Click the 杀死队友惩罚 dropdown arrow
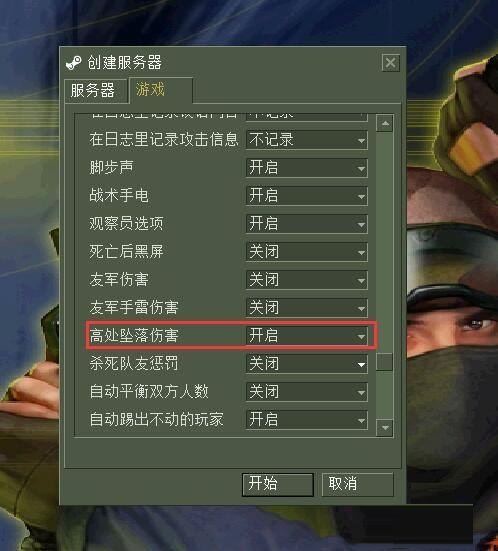The width and height of the screenshot is (498, 551). tap(361, 364)
